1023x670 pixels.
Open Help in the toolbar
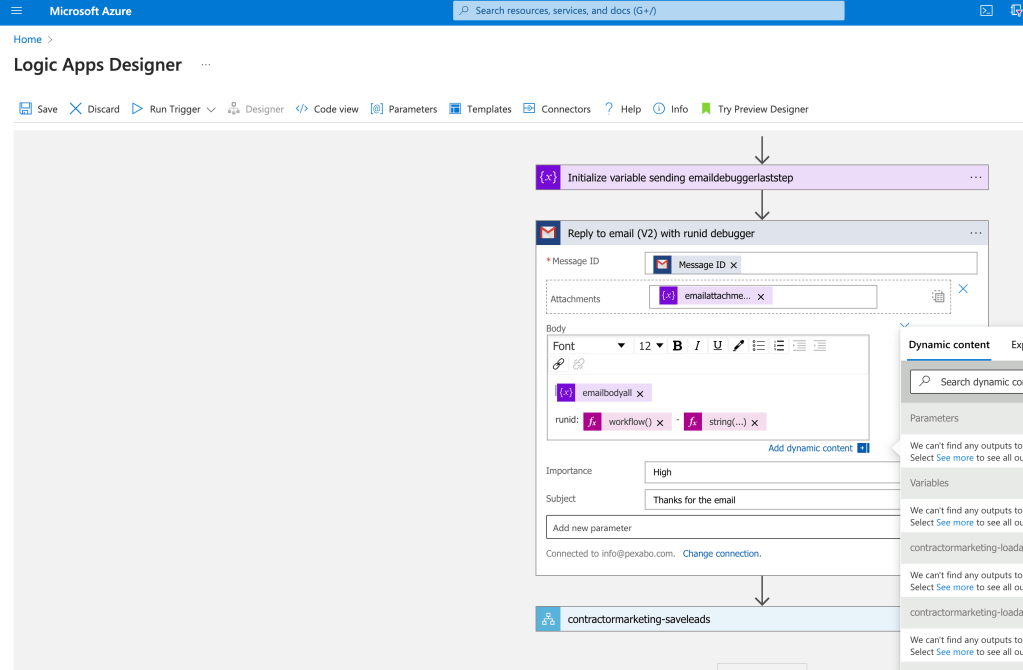pos(622,109)
